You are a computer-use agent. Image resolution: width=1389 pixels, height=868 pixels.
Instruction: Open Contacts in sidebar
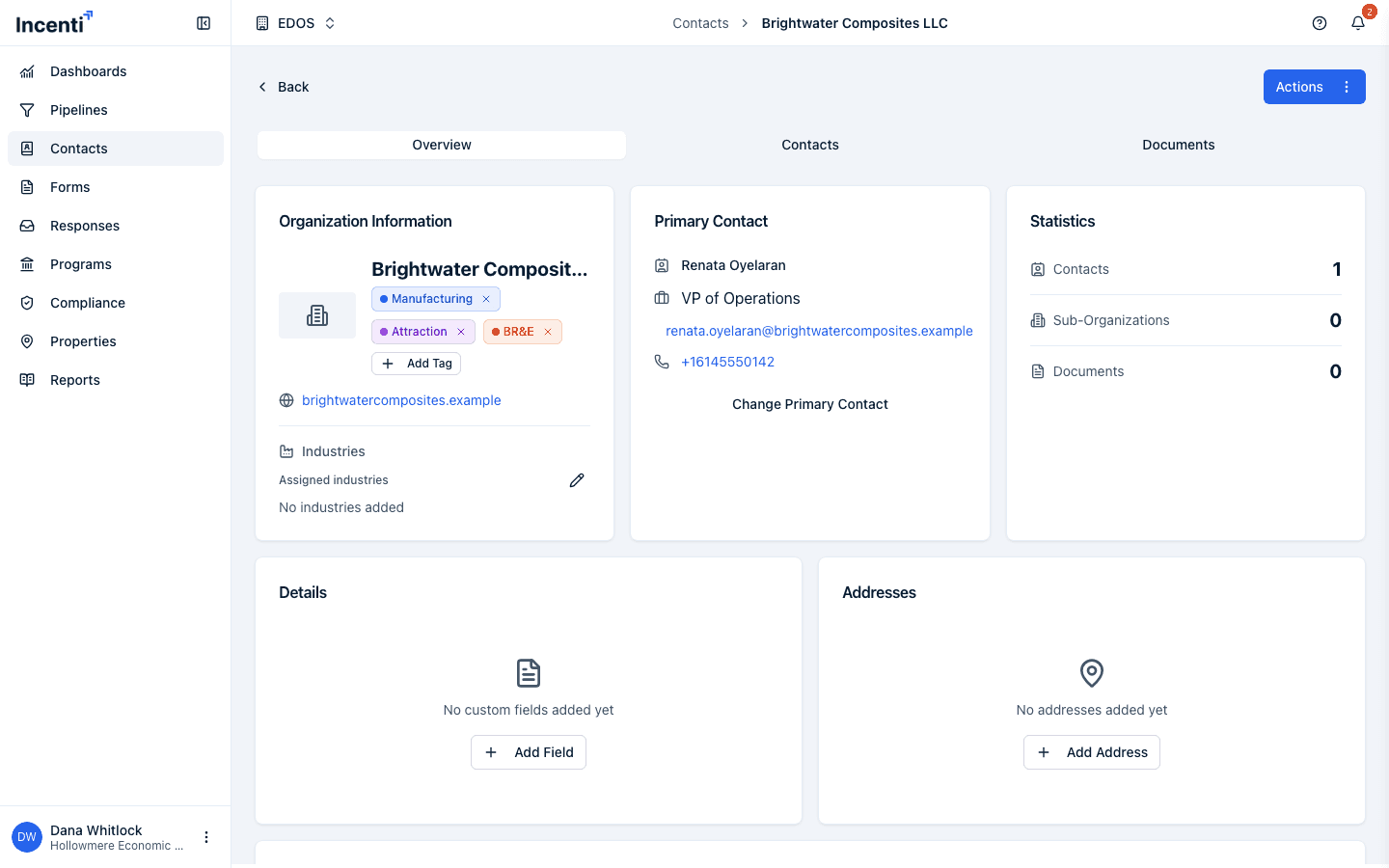tap(116, 149)
